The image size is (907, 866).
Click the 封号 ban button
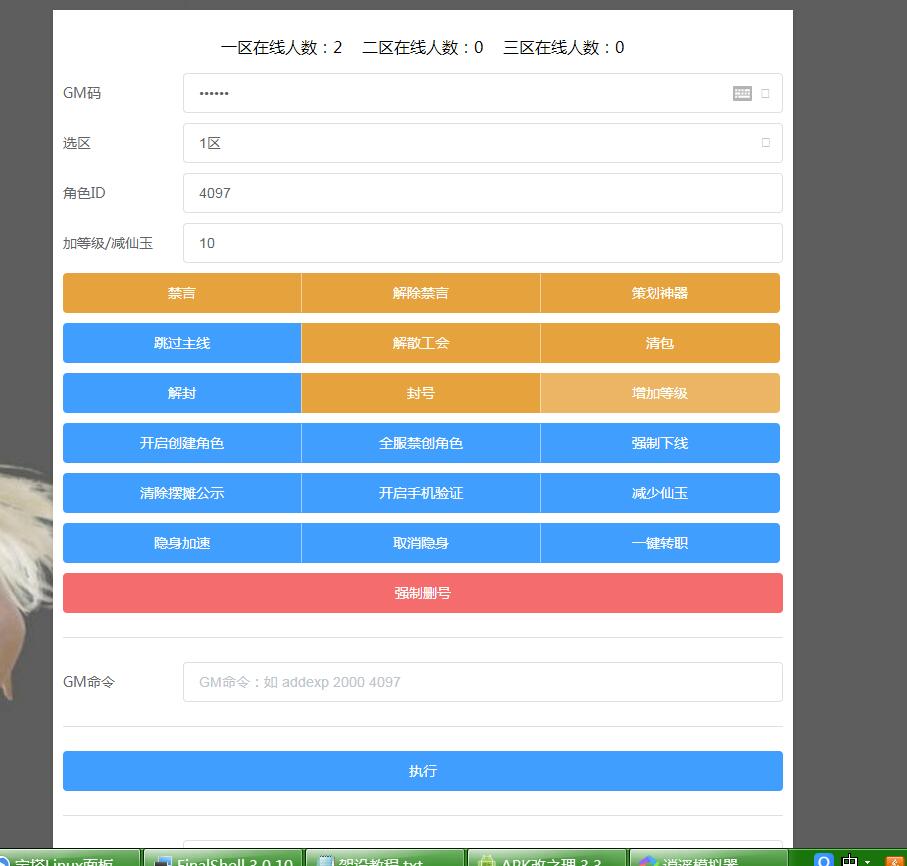coord(421,393)
